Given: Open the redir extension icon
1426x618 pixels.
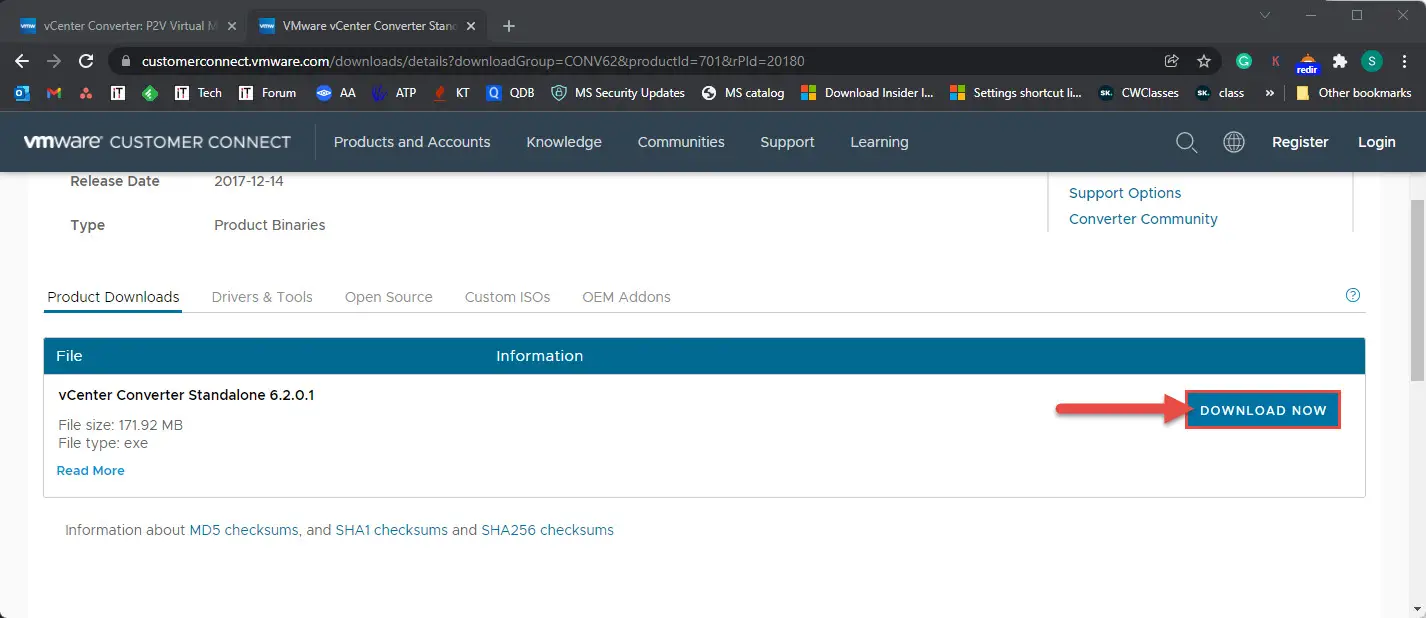Looking at the screenshot, I should coord(1307,62).
